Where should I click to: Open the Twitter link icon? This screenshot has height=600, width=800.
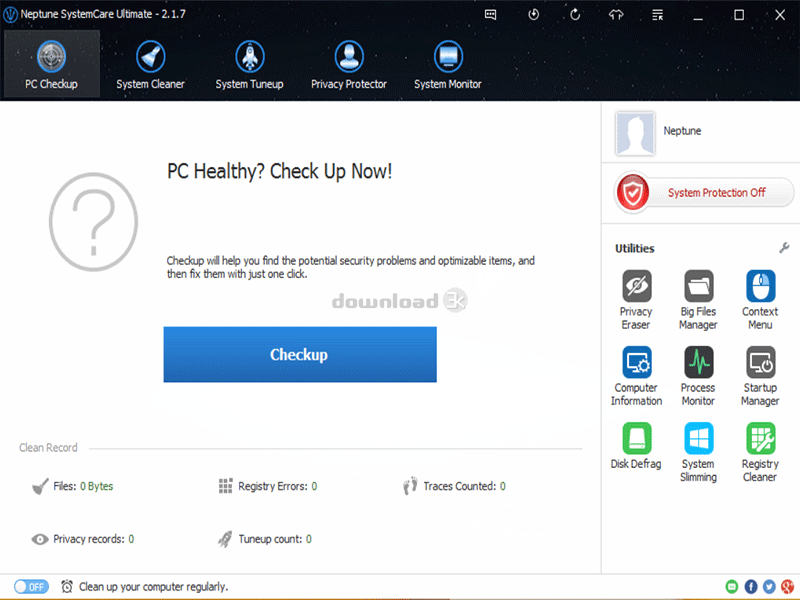point(769,587)
